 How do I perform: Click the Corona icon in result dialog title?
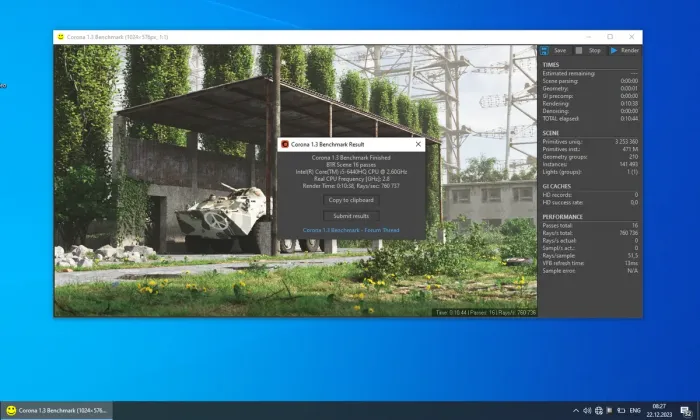285,145
